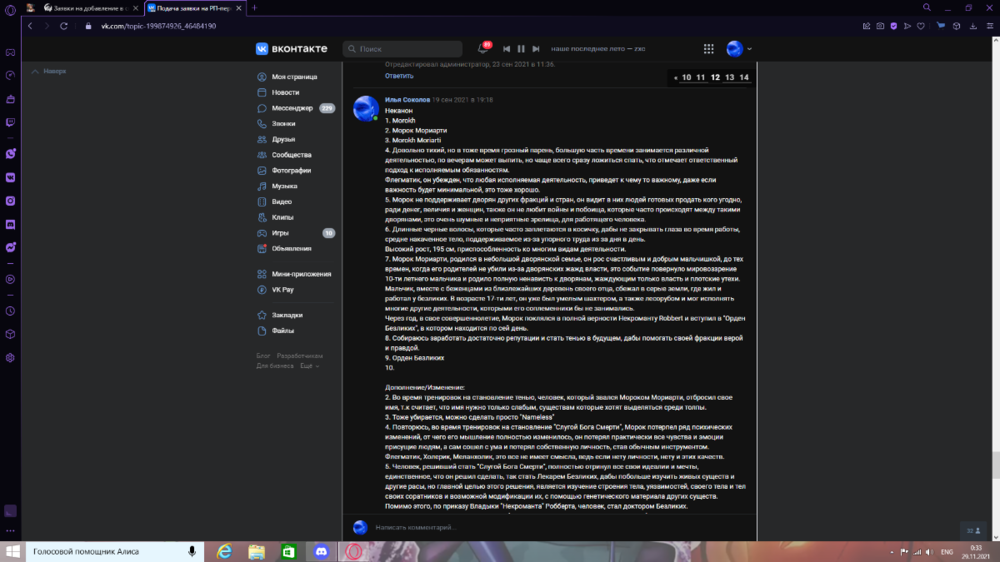Skip to previous music track
Viewport: 1000px width, 562px height.
tap(506, 48)
